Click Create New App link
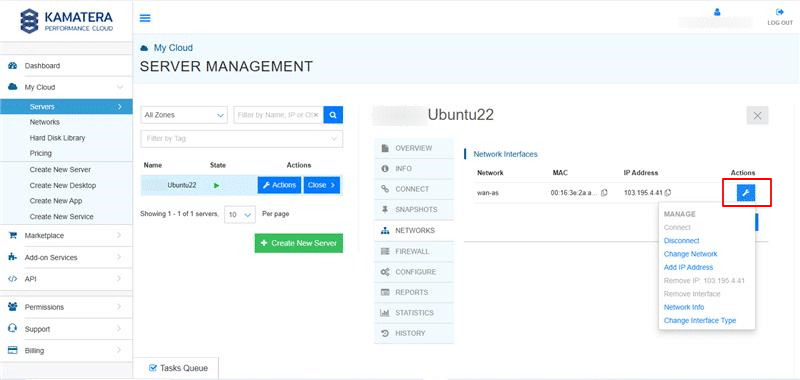 pos(56,201)
